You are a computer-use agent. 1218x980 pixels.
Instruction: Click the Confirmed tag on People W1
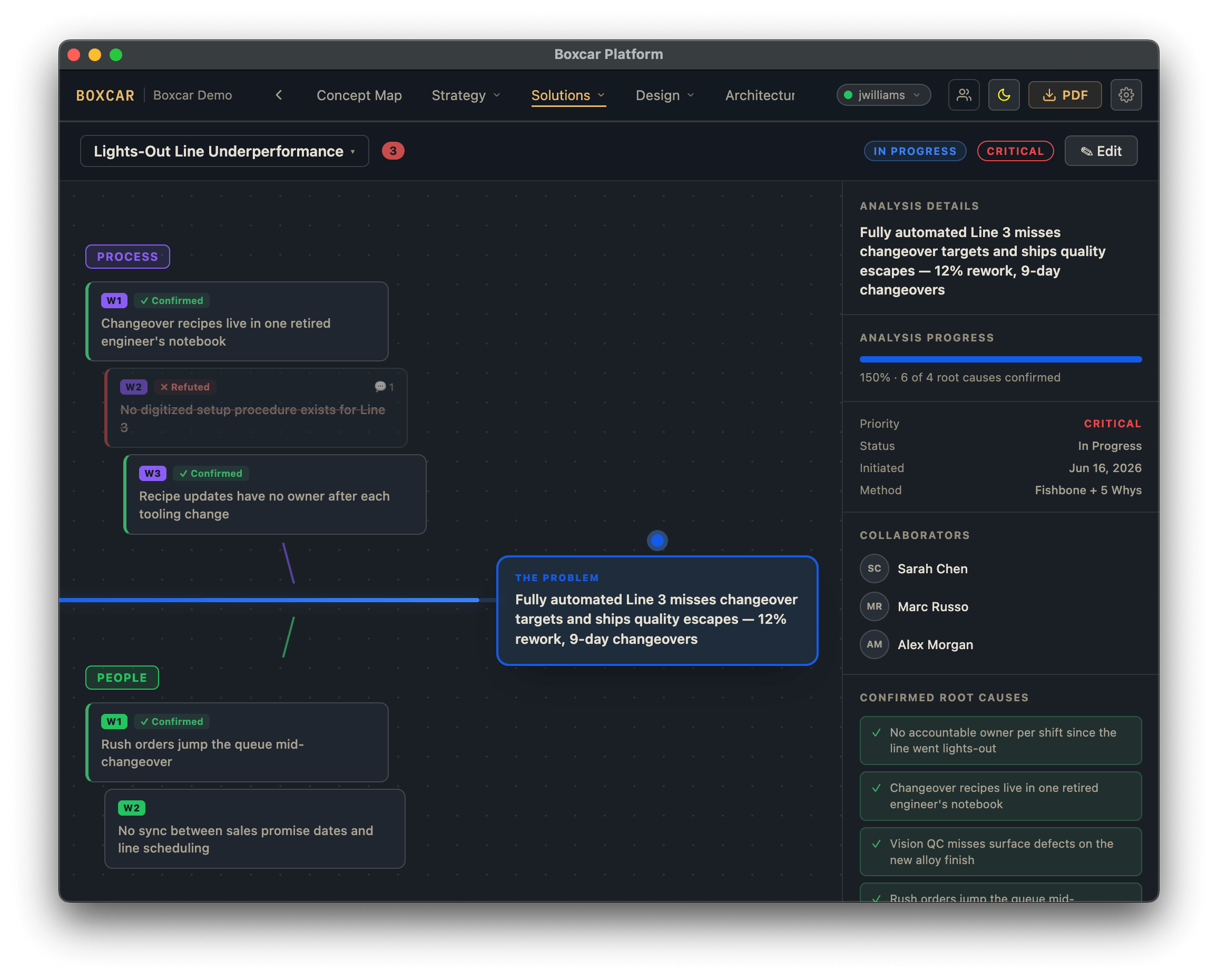[x=172, y=722]
